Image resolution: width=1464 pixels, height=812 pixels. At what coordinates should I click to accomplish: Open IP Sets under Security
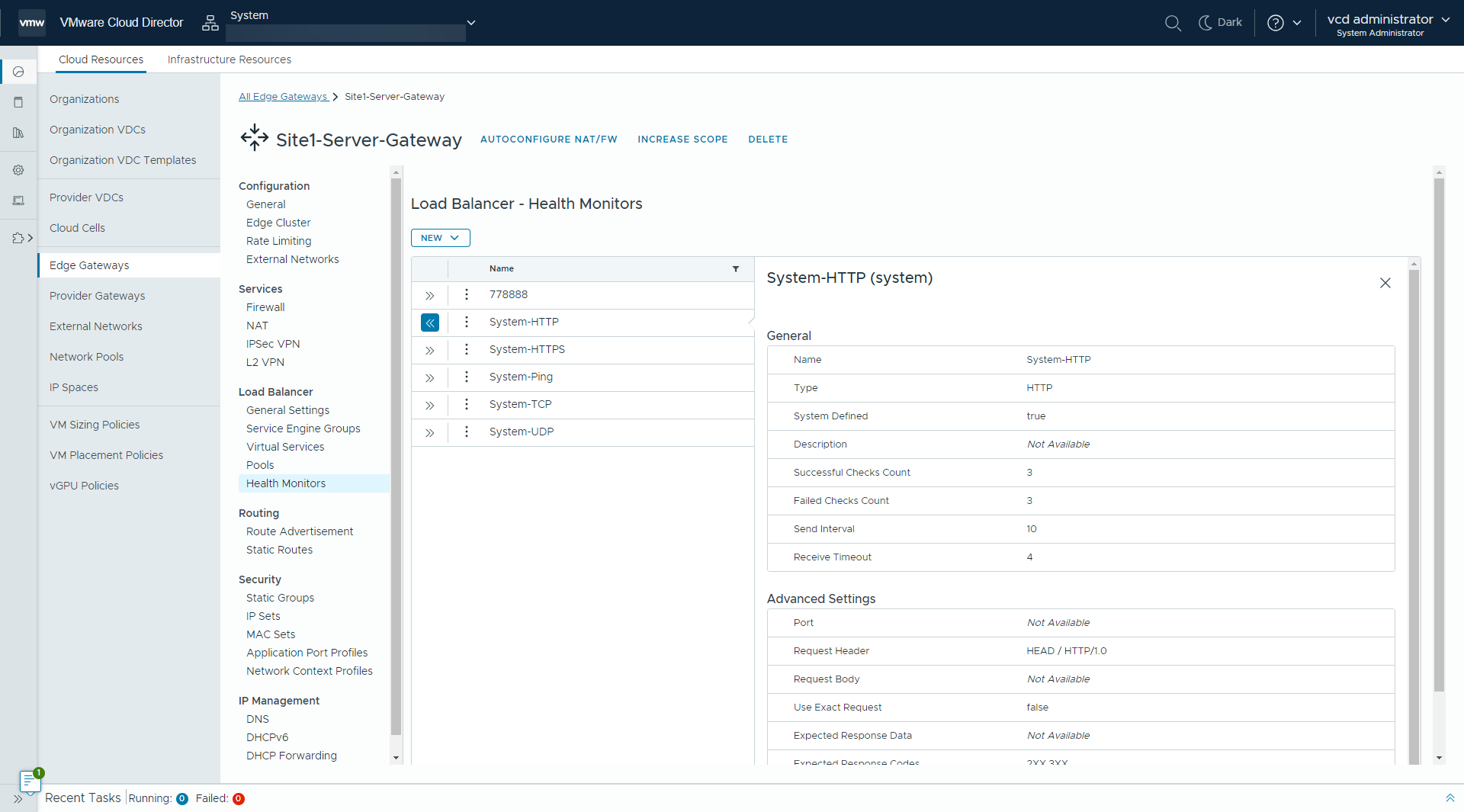[263, 616]
